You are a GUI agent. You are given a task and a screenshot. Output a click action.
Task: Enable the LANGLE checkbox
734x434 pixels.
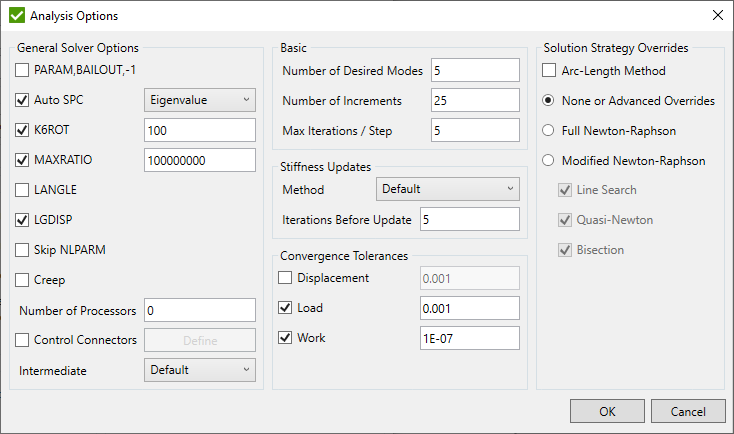(24, 190)
